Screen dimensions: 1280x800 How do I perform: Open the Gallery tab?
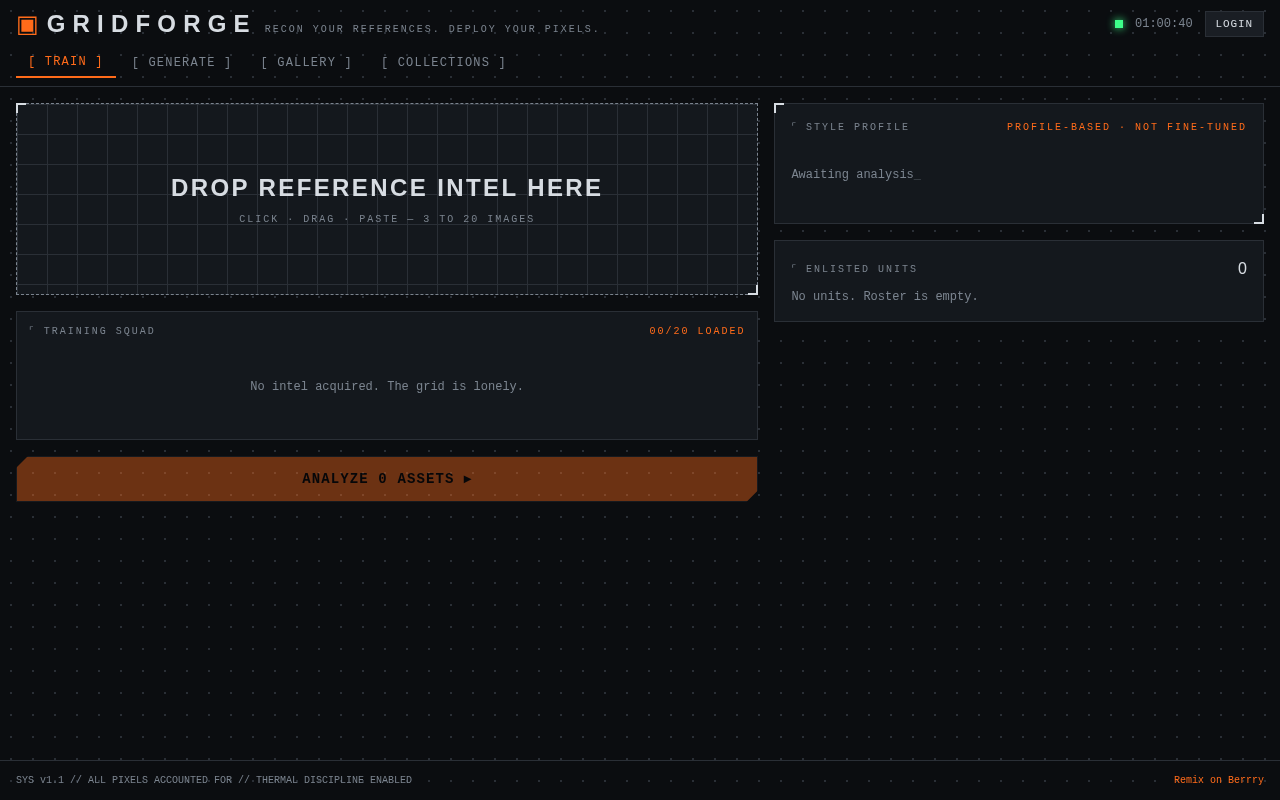pos(307,63)
